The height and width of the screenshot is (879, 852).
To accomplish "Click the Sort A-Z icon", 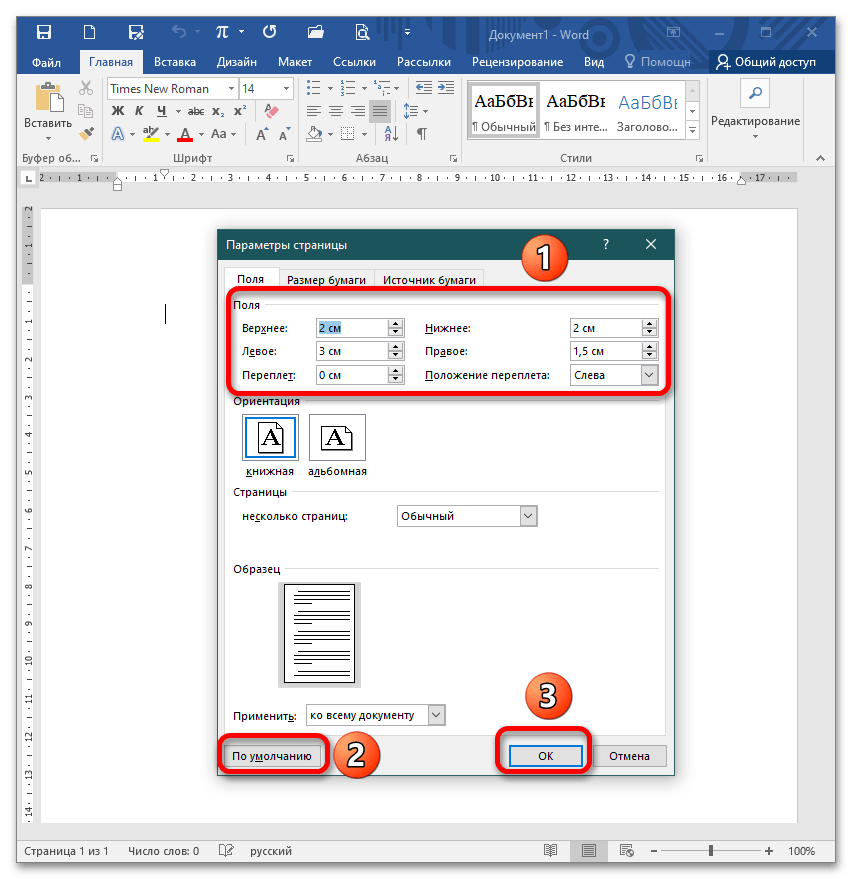I will 391,134.
